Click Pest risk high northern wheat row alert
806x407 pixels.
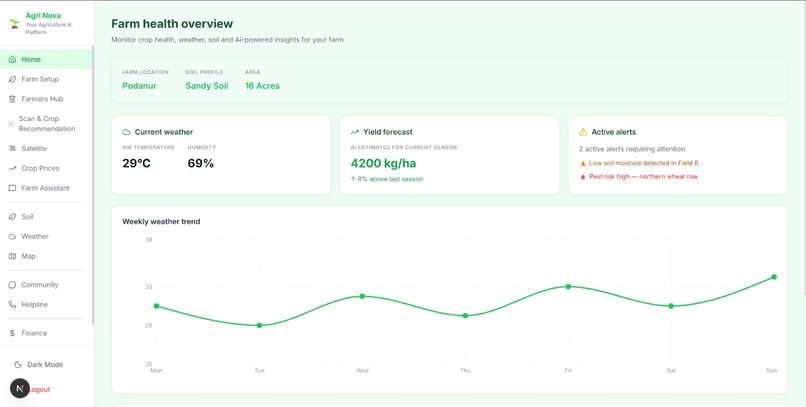[x=644, y=176]
